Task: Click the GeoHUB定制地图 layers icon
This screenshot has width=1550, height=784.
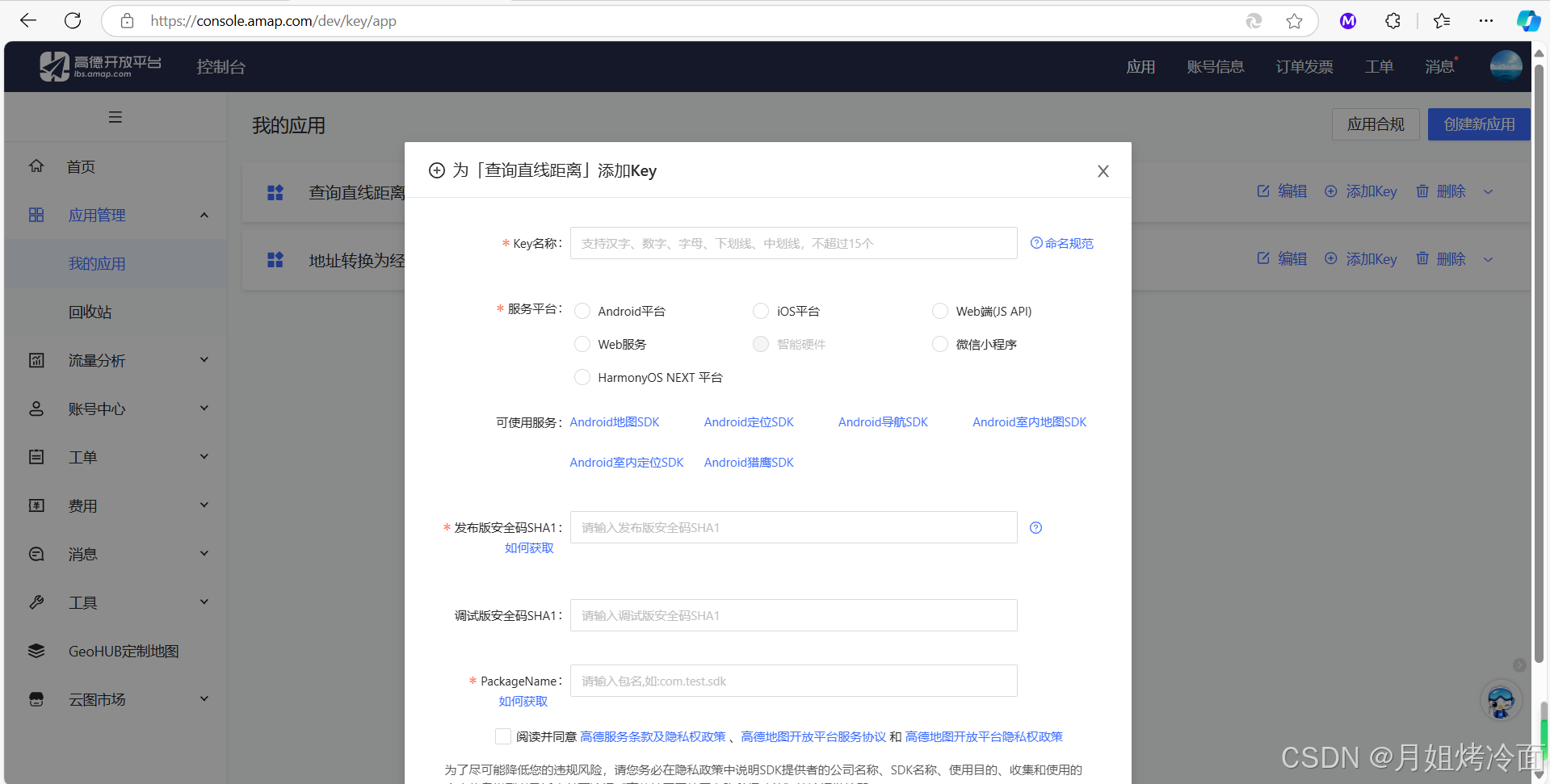Action: 36,651
